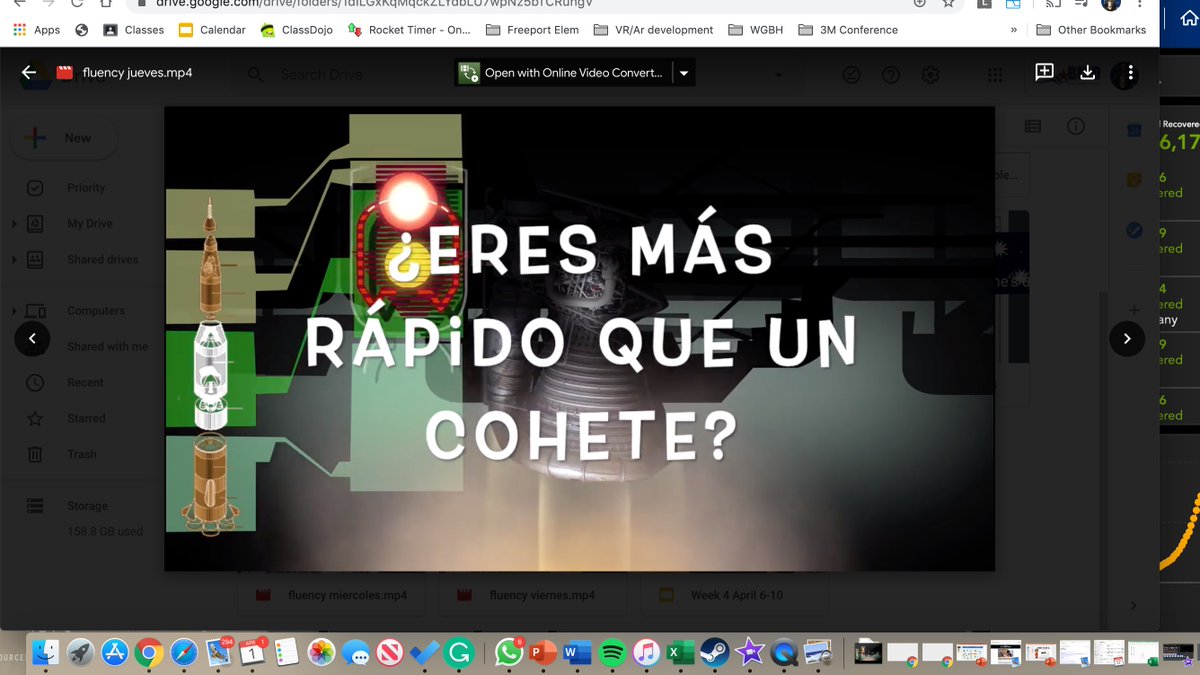Open Spotify from the dock
This screenshot has width=1200, height=675.
tap(612, 653)
